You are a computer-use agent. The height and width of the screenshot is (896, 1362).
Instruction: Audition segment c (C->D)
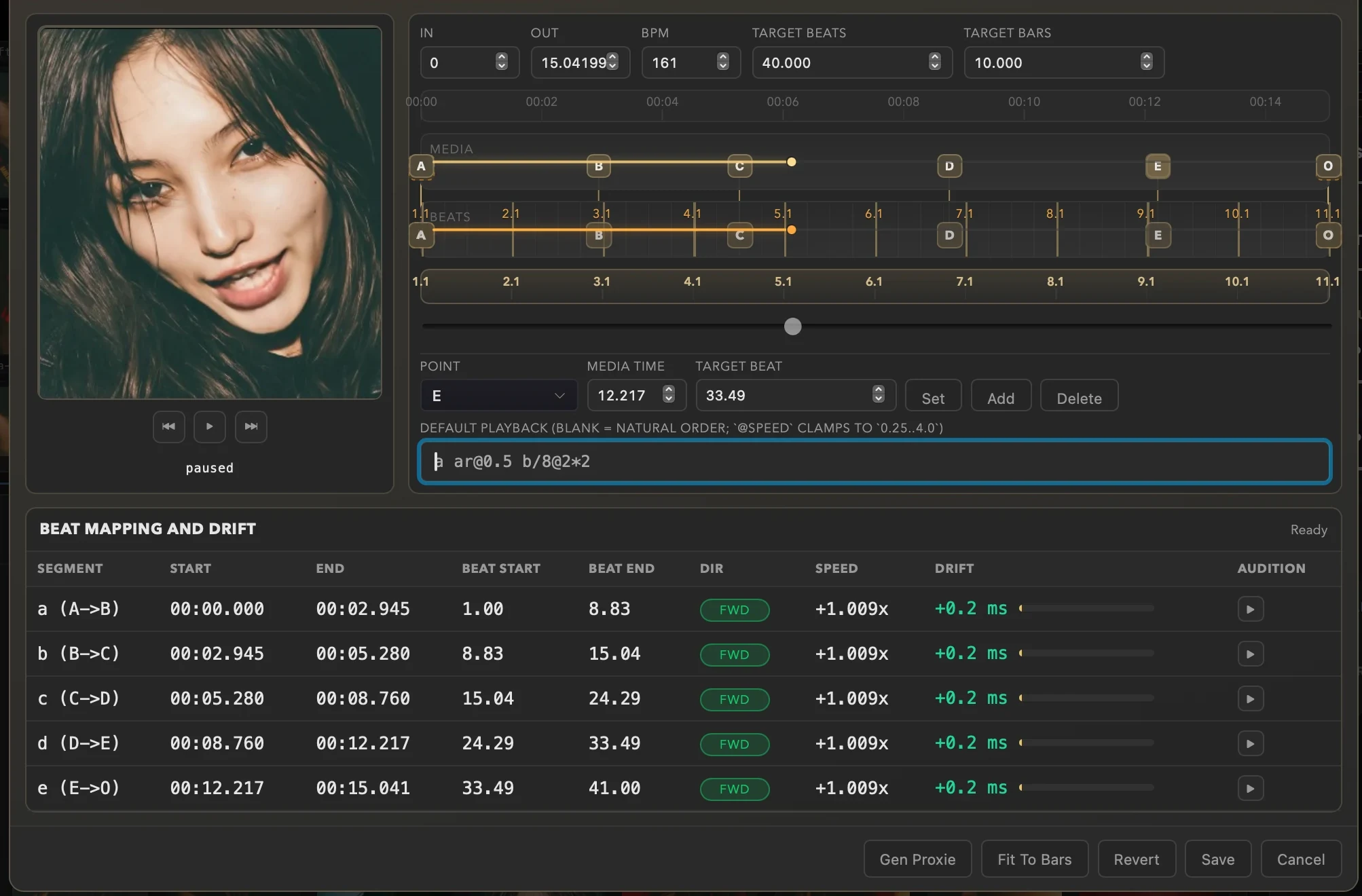1250,698
